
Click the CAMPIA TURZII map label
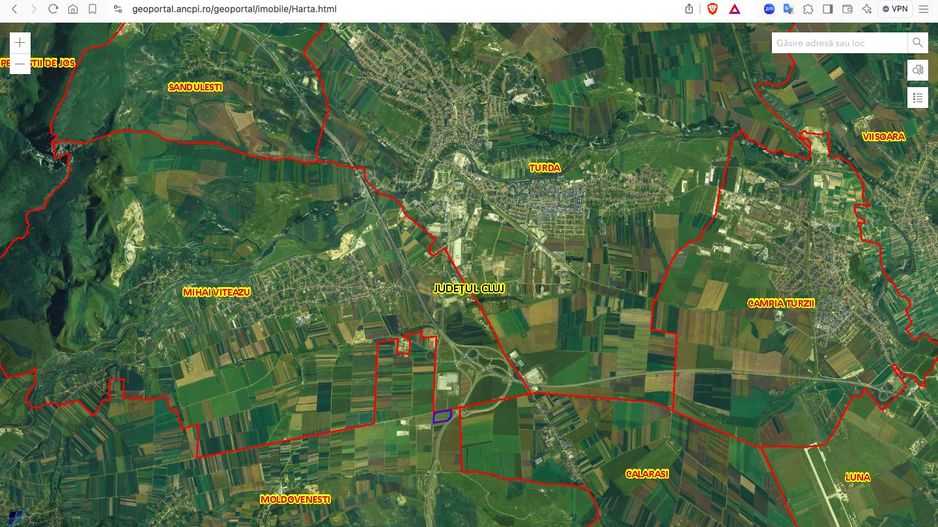[781, 303]
